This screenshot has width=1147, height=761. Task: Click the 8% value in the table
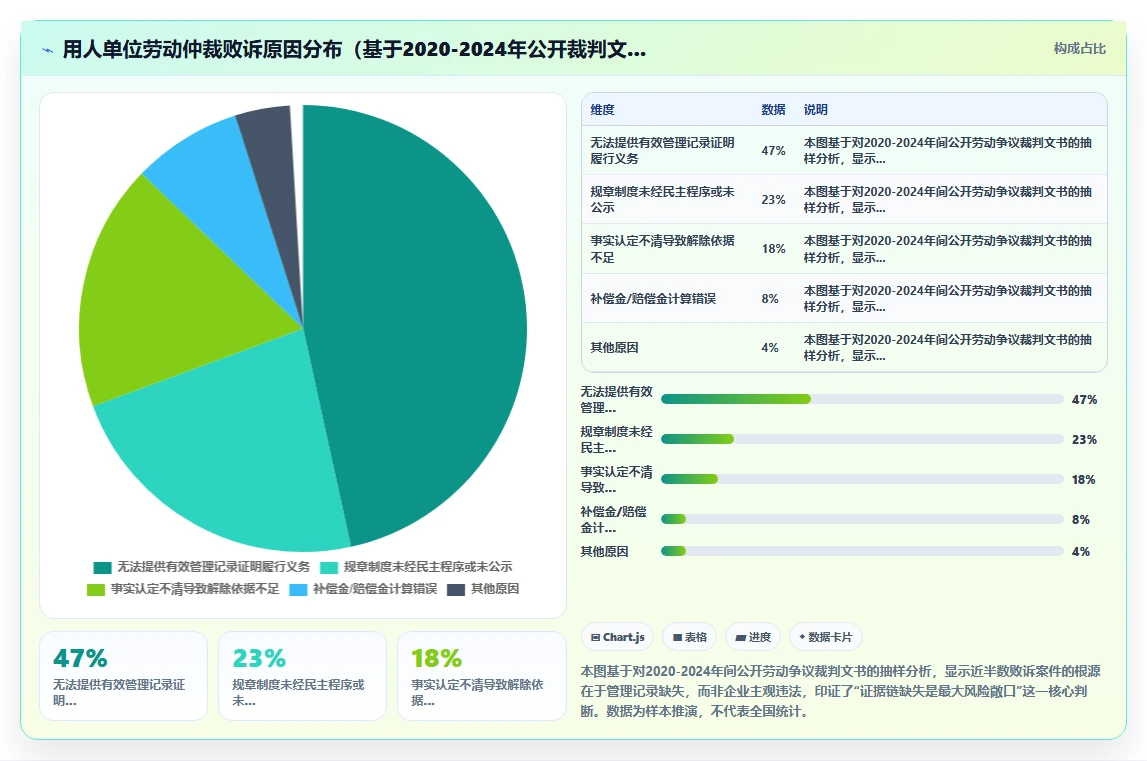coord(770,299)
